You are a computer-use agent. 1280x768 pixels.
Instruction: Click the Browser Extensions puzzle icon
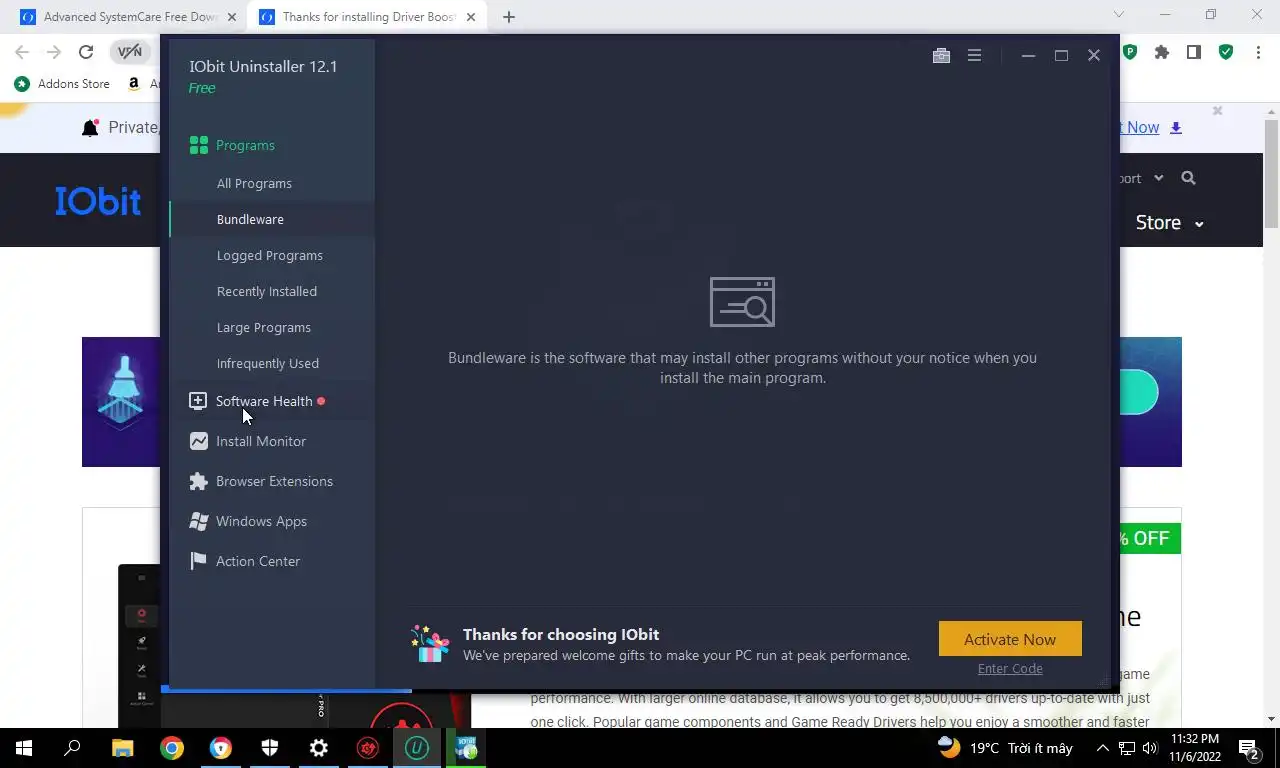coord(198,481)
